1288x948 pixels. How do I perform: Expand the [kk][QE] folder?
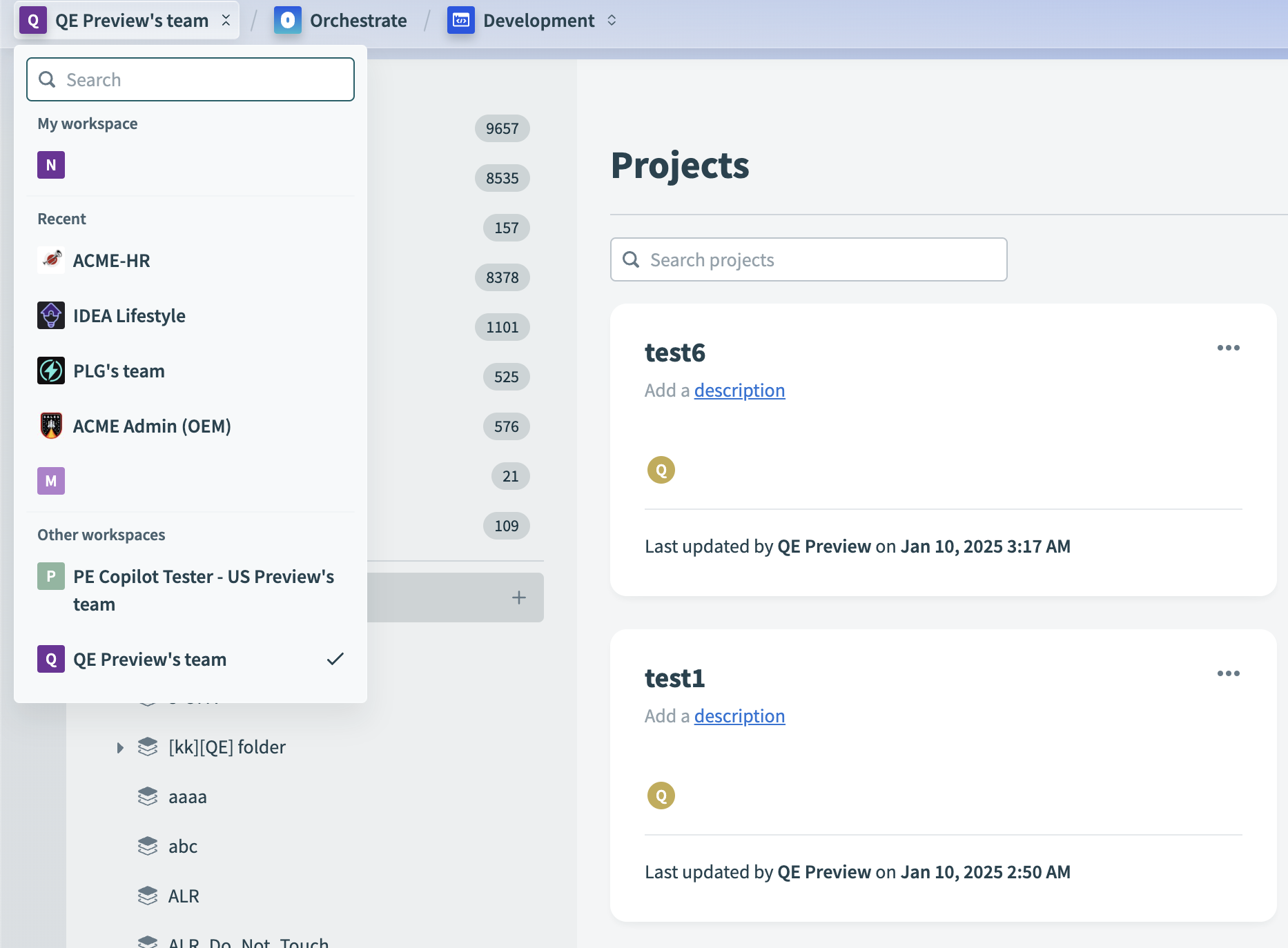[120, 747]
